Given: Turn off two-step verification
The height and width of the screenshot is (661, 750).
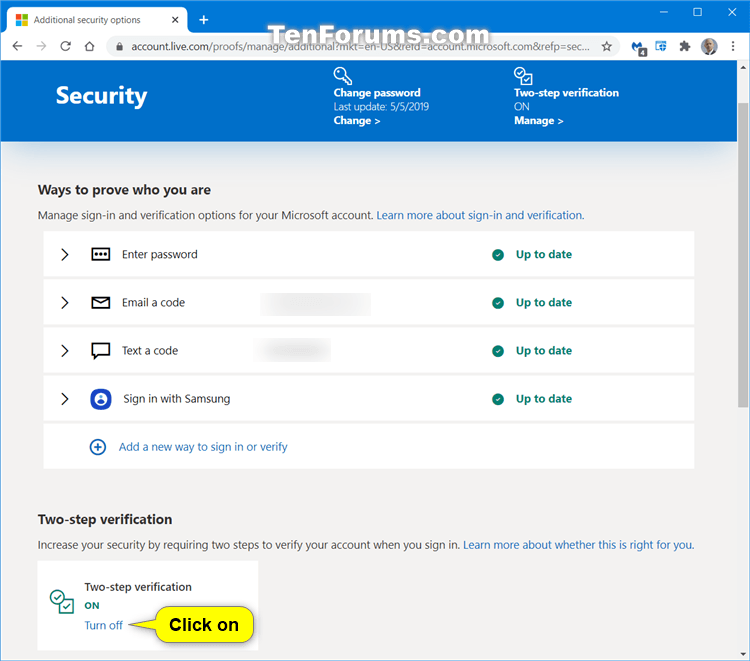Looking at the screenshot, I should [103, 625].
